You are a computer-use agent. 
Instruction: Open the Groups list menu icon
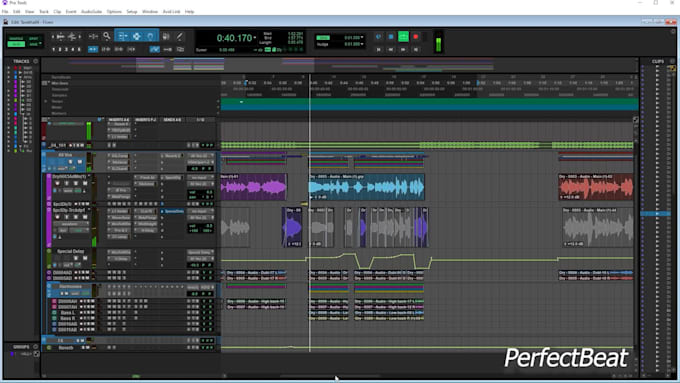(x=36, y=347)
